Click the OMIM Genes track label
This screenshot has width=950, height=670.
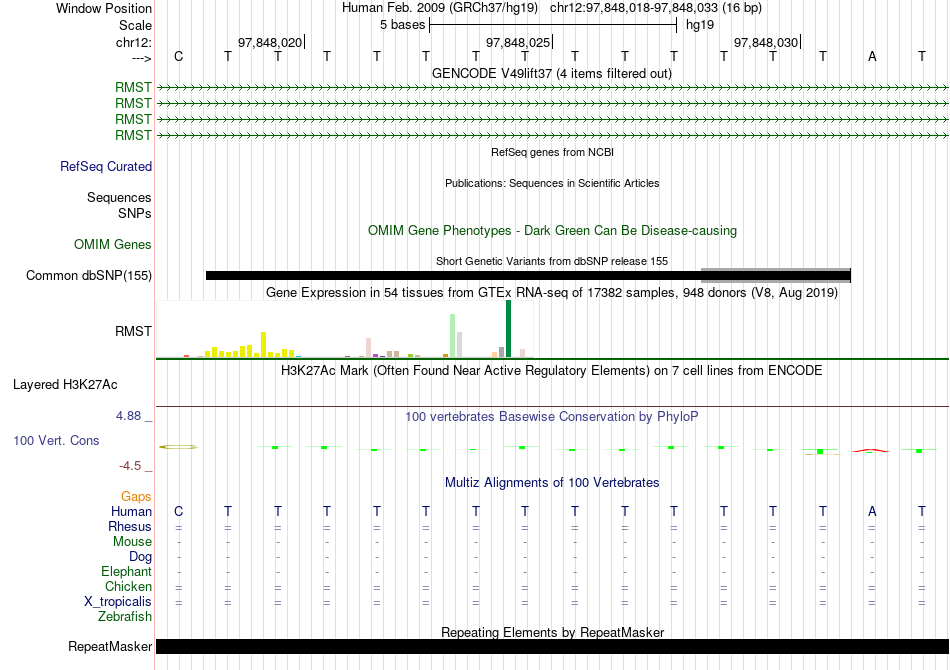point(113,244)
